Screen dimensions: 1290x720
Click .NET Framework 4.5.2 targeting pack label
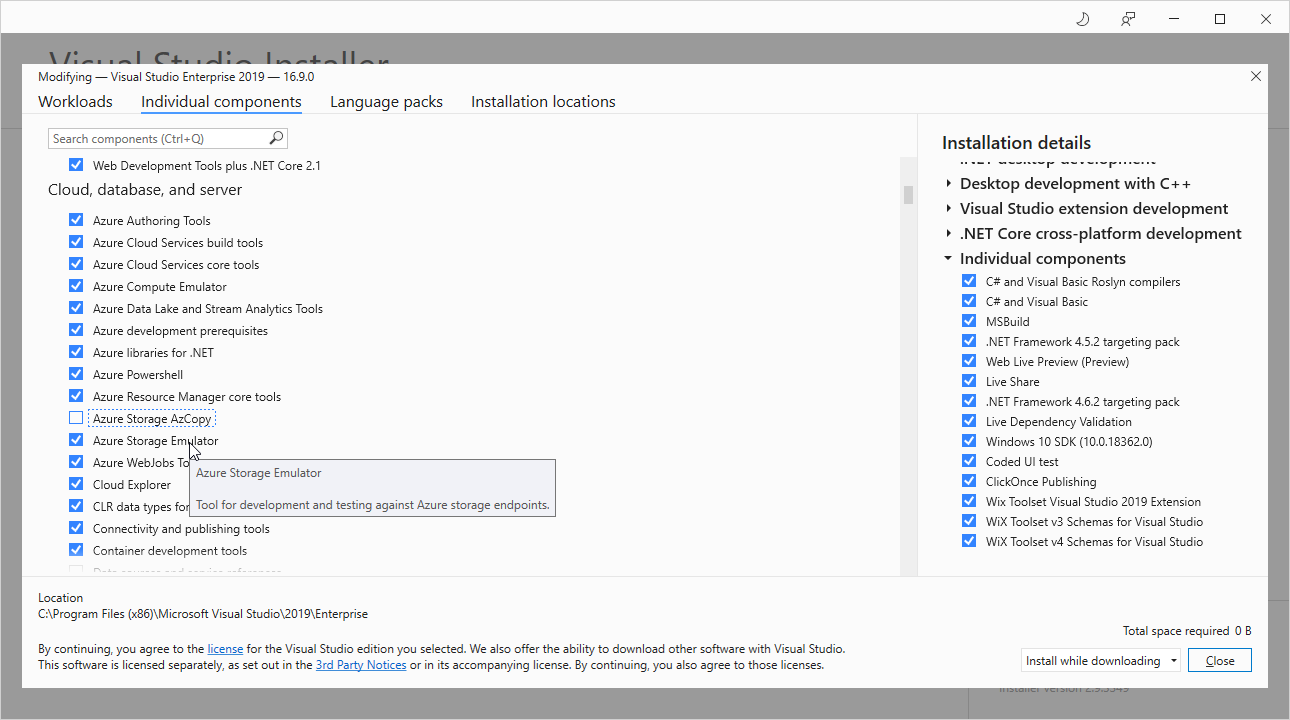click(1083, 341)
